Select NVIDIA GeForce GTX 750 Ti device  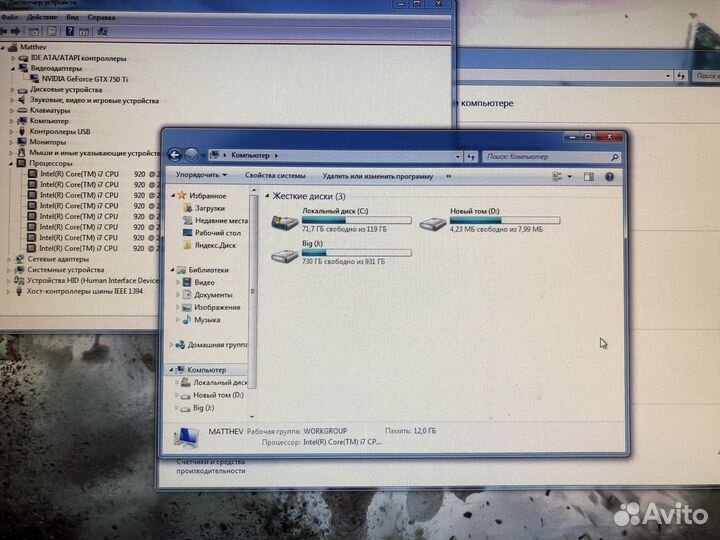85,79
